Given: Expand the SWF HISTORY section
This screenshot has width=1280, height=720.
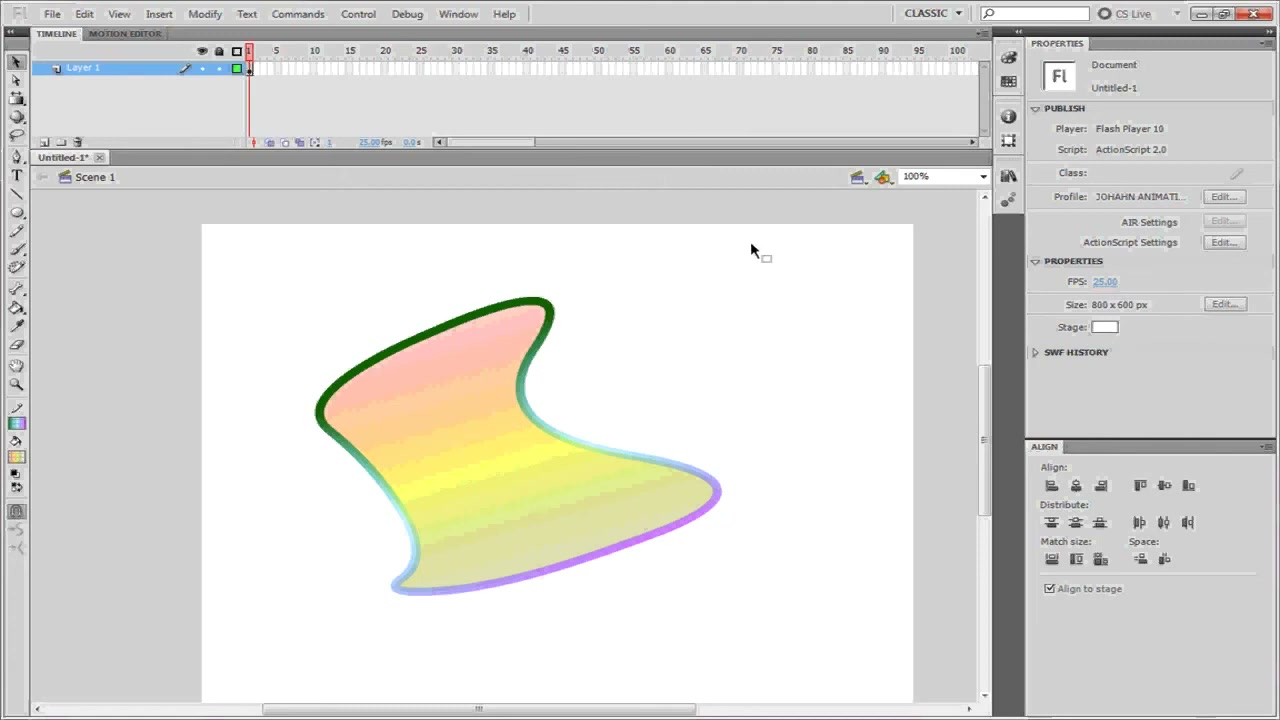Looking at the screenshot, I should pyautogui.click(x=1036, y=353).
